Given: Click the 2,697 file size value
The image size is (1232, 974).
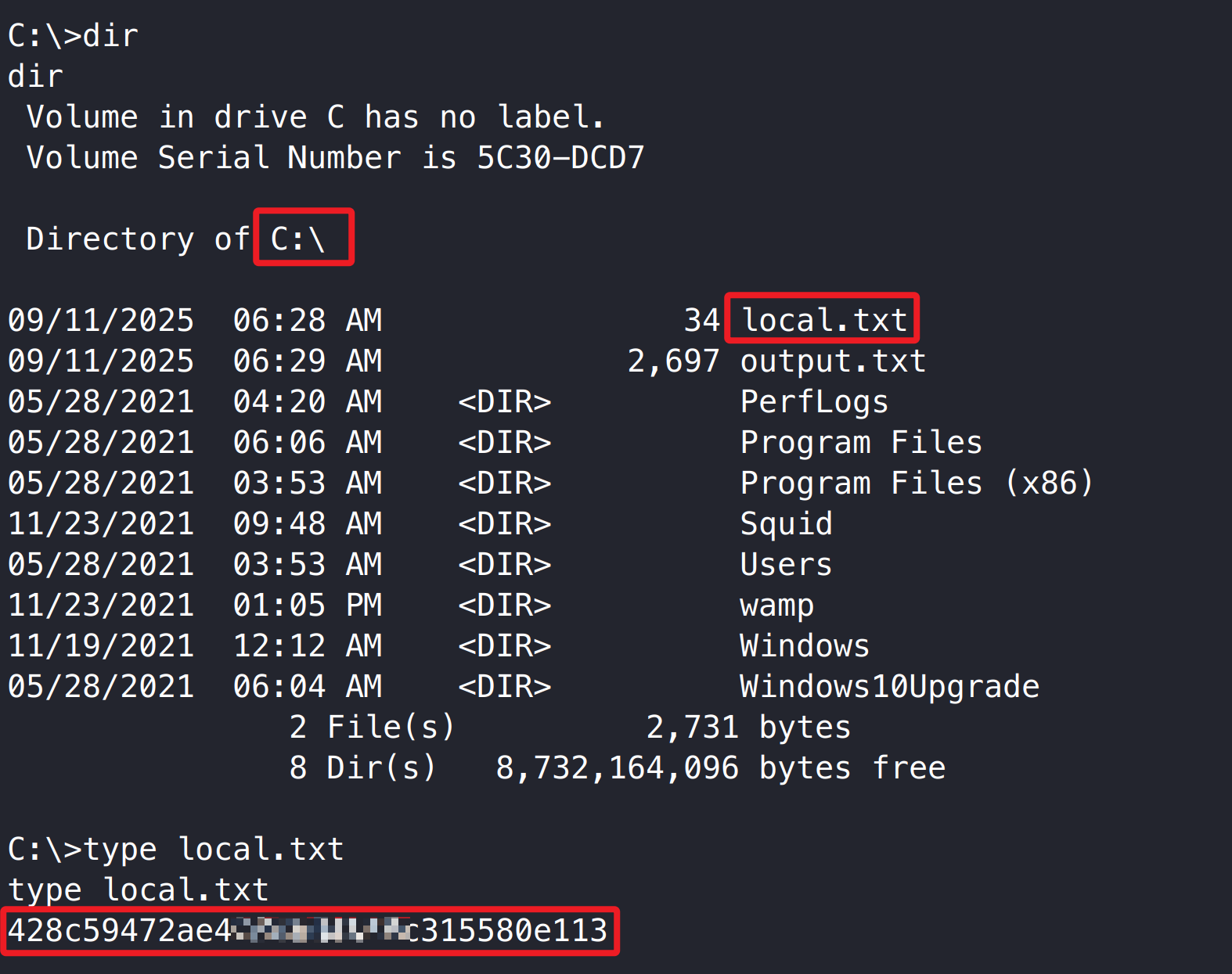Looking at the screenshot, I should (673, 361).
